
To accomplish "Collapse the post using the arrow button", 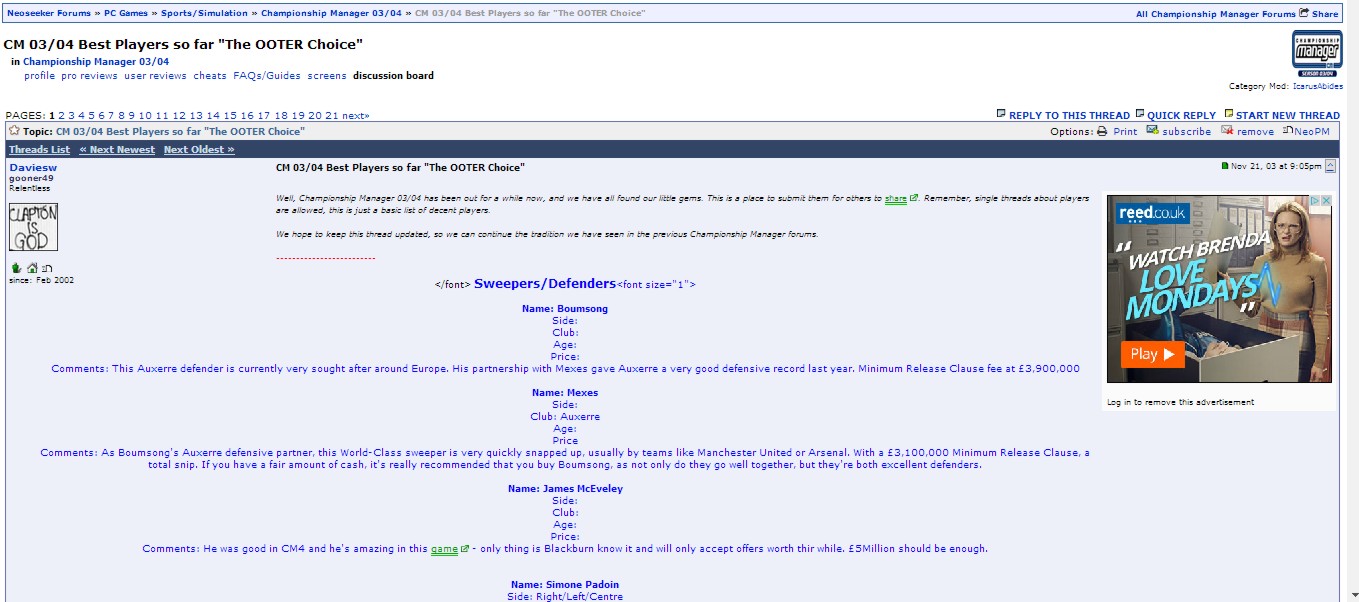I will (x=1330, y=166).
